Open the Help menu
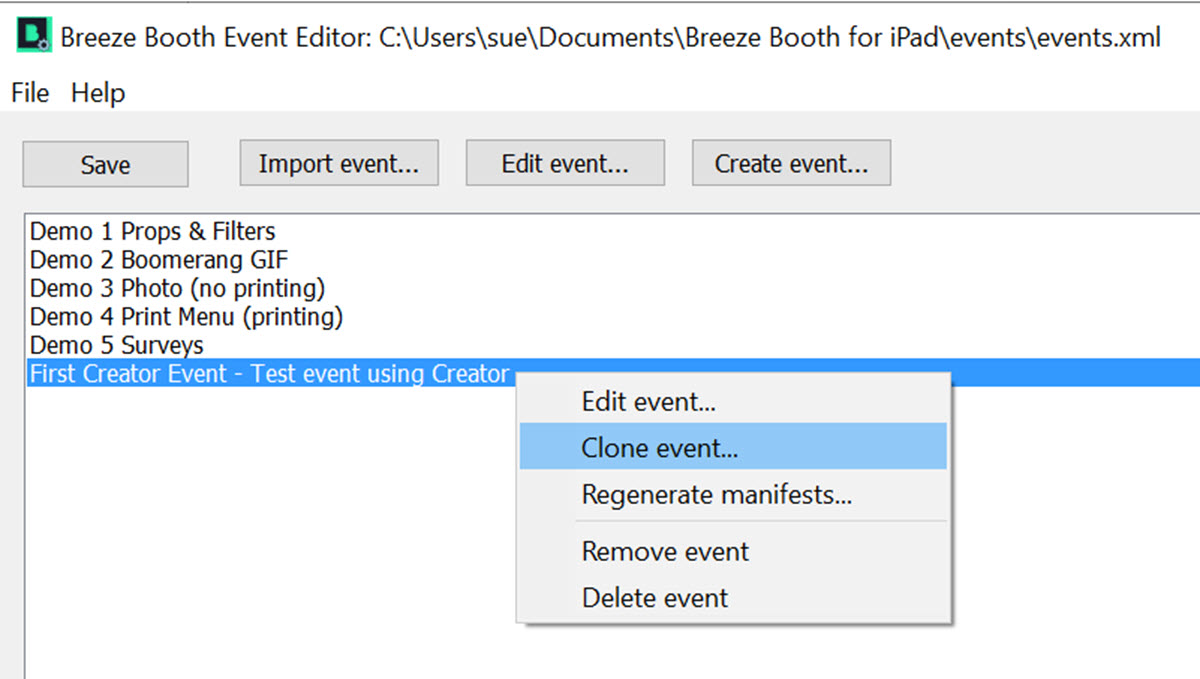The image size is (1200, 679). (x=98, y=93)
